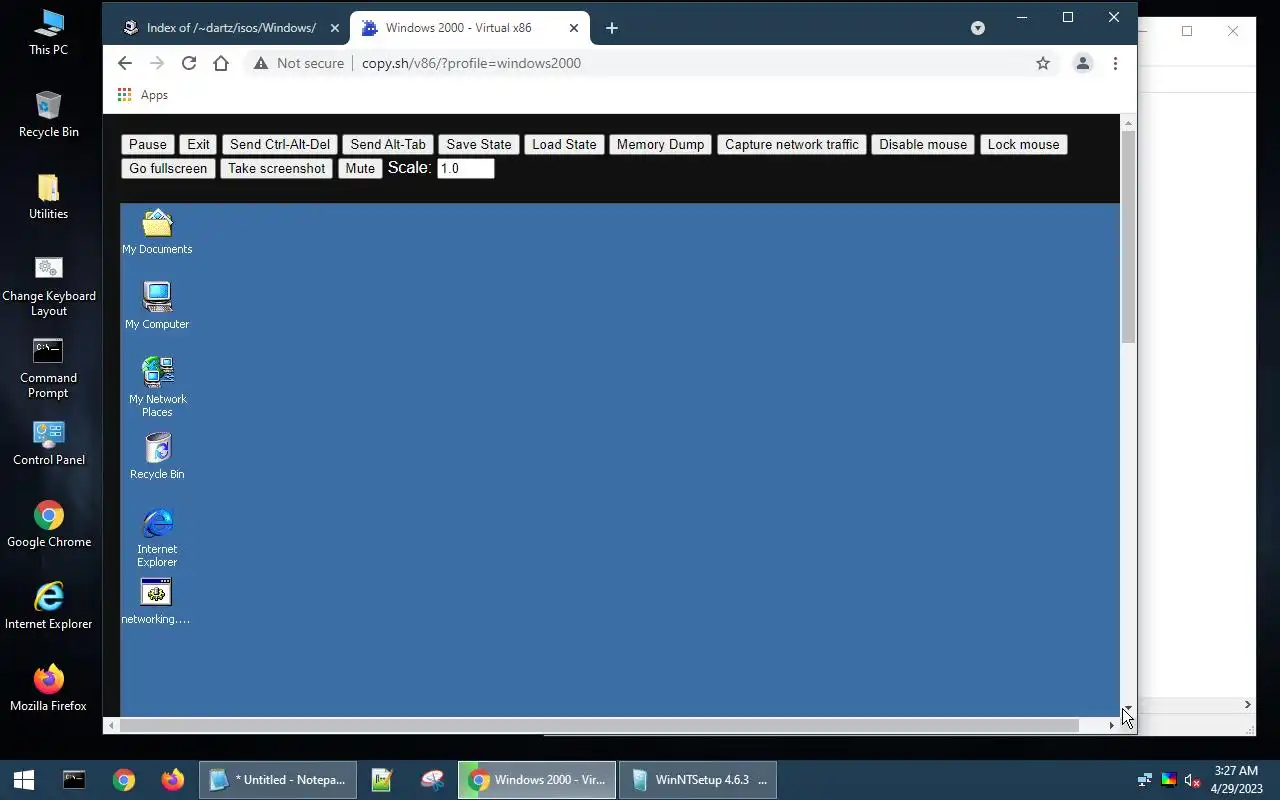Select Change Keyboard Layout shortcut
This screenshot has width=1280, height=800.
coord(48,286)
